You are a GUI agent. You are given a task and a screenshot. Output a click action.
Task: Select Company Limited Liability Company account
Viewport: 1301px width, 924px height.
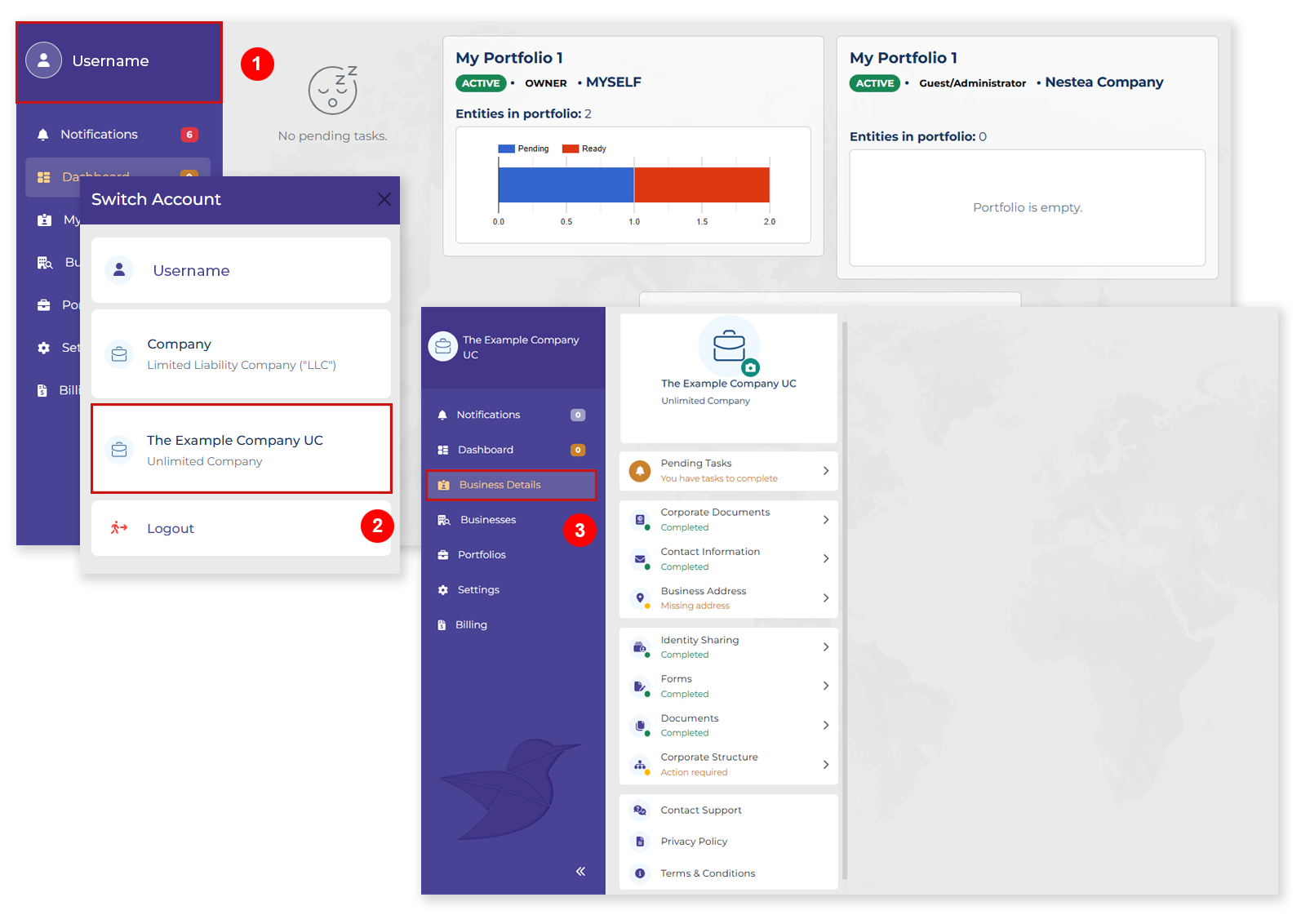pyautogui.click(x=241, y=353)
